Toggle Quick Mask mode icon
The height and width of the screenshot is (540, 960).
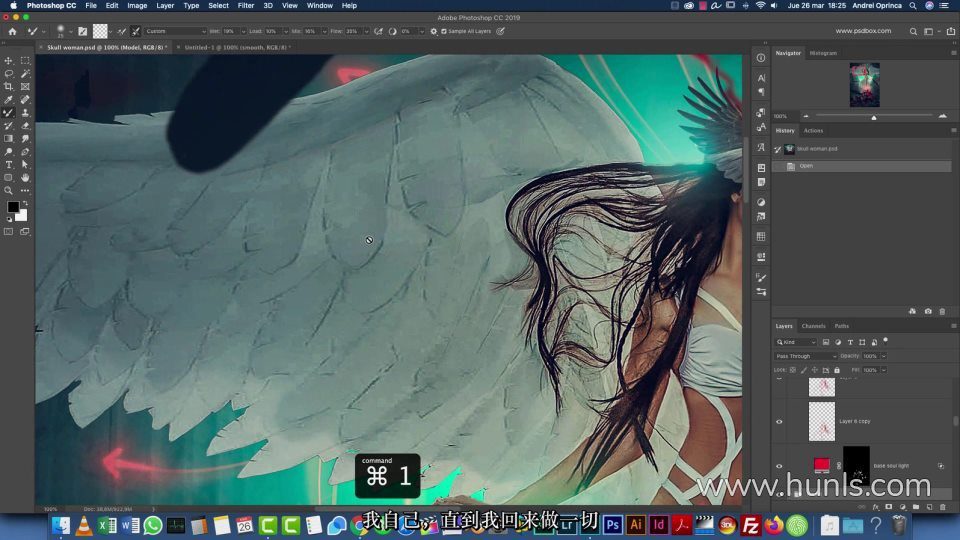point(9,232)
